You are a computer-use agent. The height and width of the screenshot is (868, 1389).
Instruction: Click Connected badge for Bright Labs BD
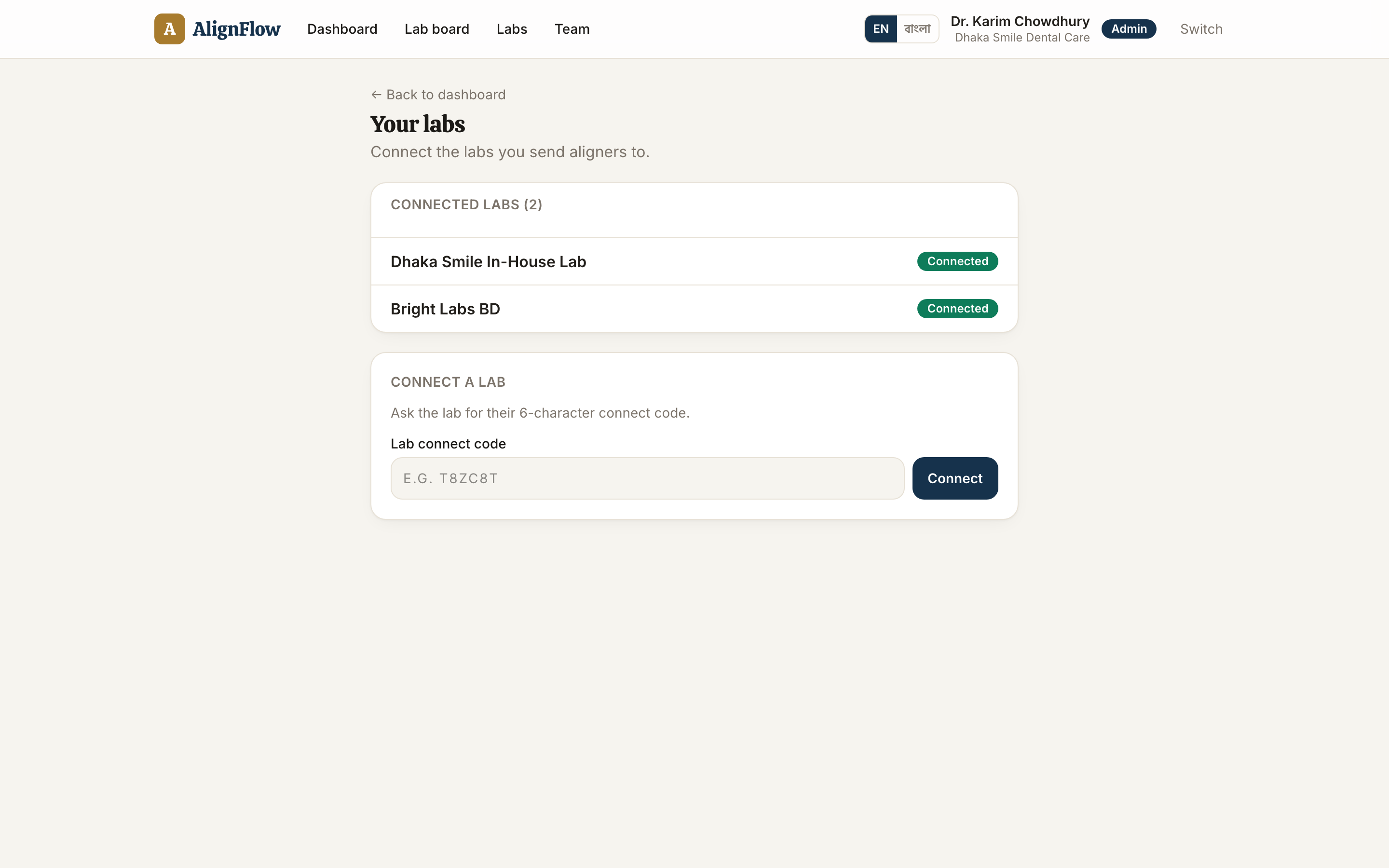pos(957,309)
